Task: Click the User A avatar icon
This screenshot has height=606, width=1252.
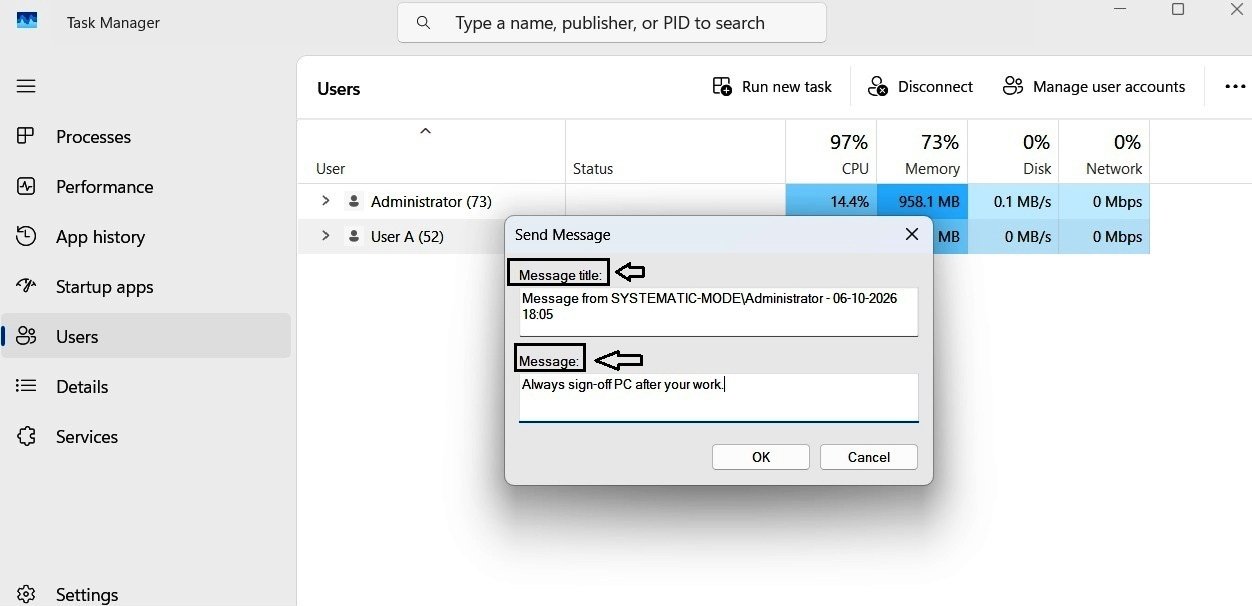Action: coord(353,236)
